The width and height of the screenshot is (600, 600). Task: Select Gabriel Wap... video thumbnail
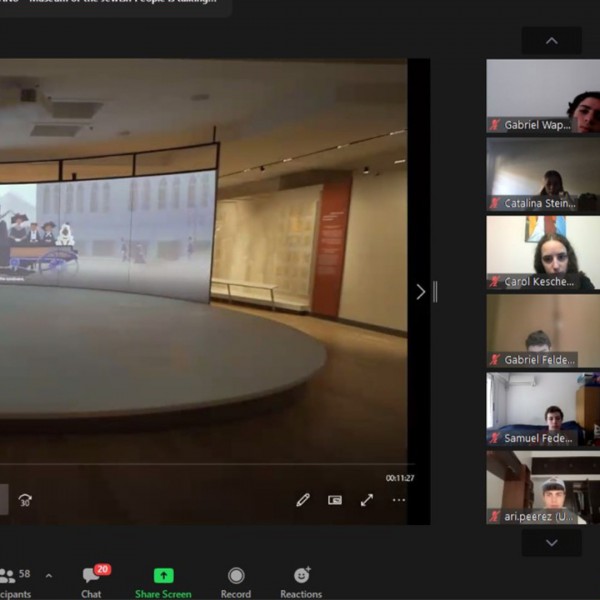coord(543,96)
